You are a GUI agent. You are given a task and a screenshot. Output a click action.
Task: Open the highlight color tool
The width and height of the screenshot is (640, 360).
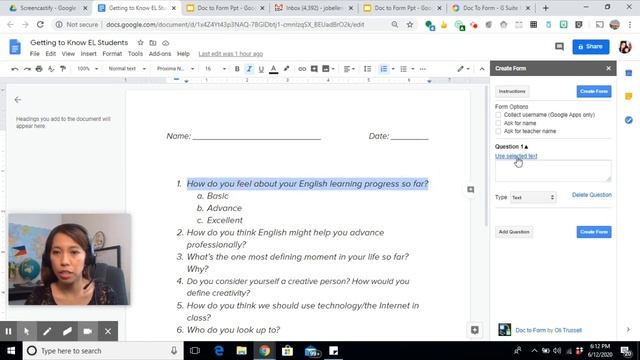tap(286, 69)
